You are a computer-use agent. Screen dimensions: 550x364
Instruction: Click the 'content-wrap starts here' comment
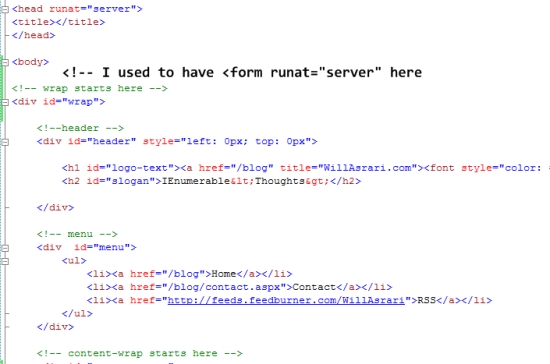(x=140, y=353)
